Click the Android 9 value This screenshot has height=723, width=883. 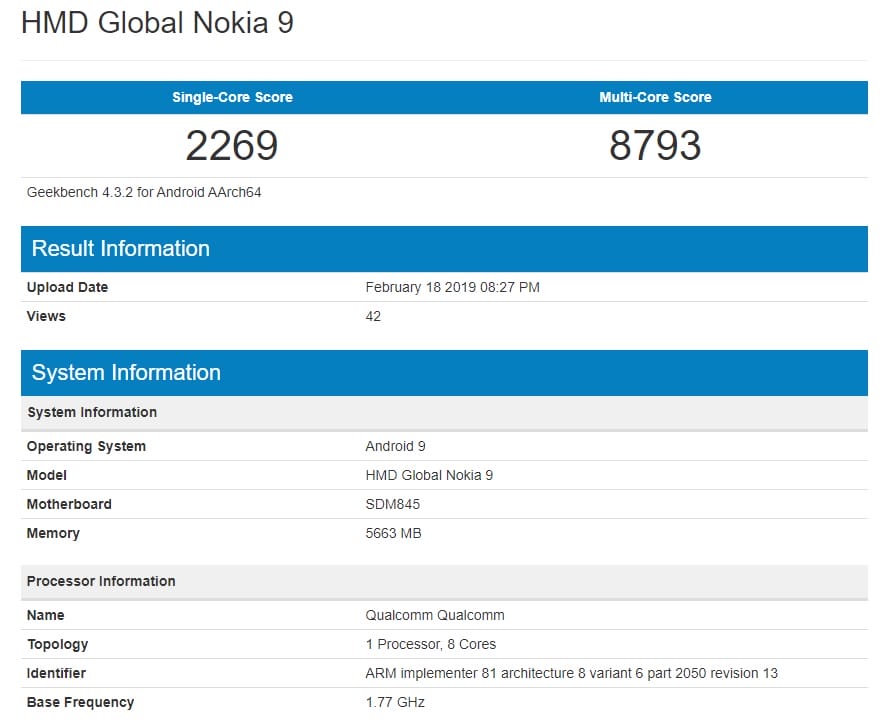coord(395,446)
